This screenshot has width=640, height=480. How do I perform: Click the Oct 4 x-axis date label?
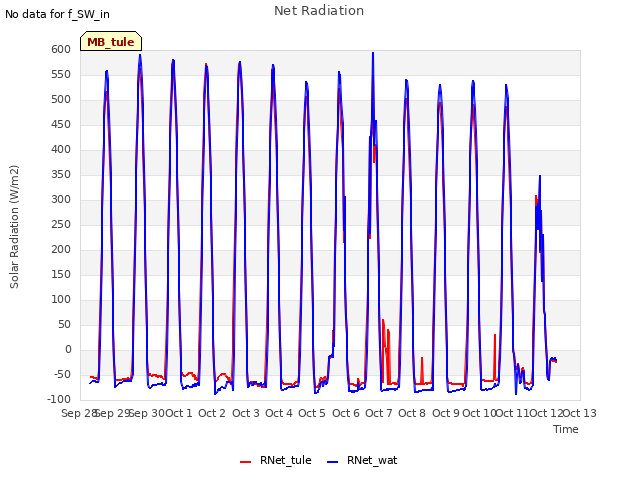279,413
